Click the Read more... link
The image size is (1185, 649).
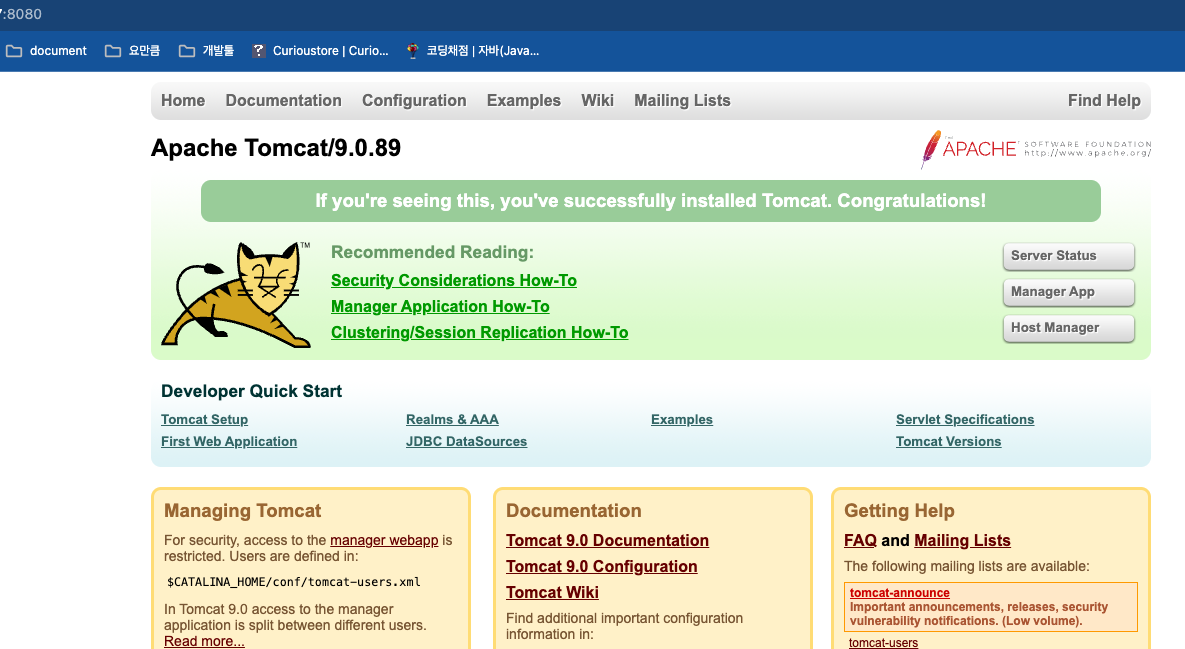[204, 641]
